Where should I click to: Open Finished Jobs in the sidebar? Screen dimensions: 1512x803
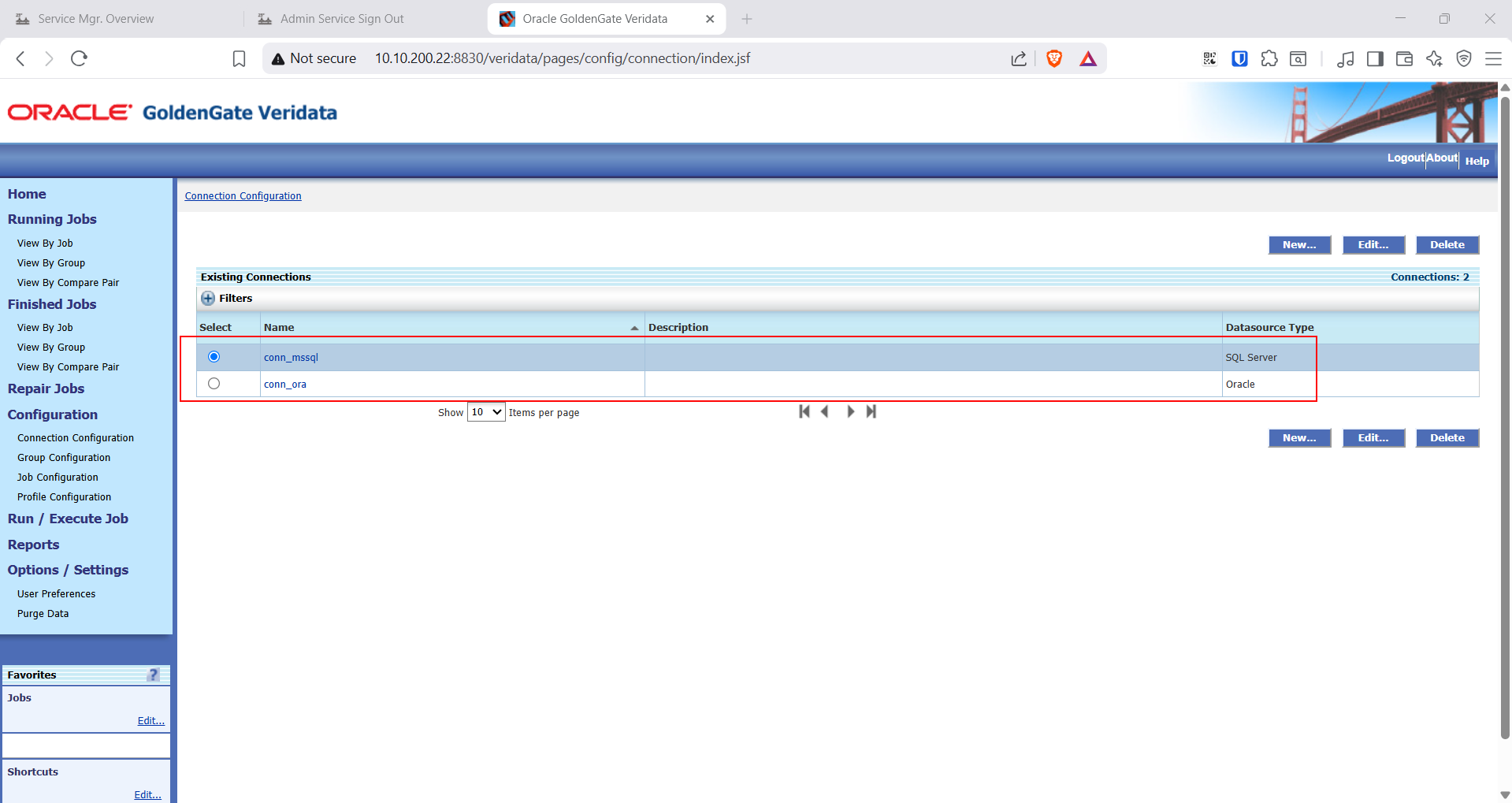coord(52,304)
